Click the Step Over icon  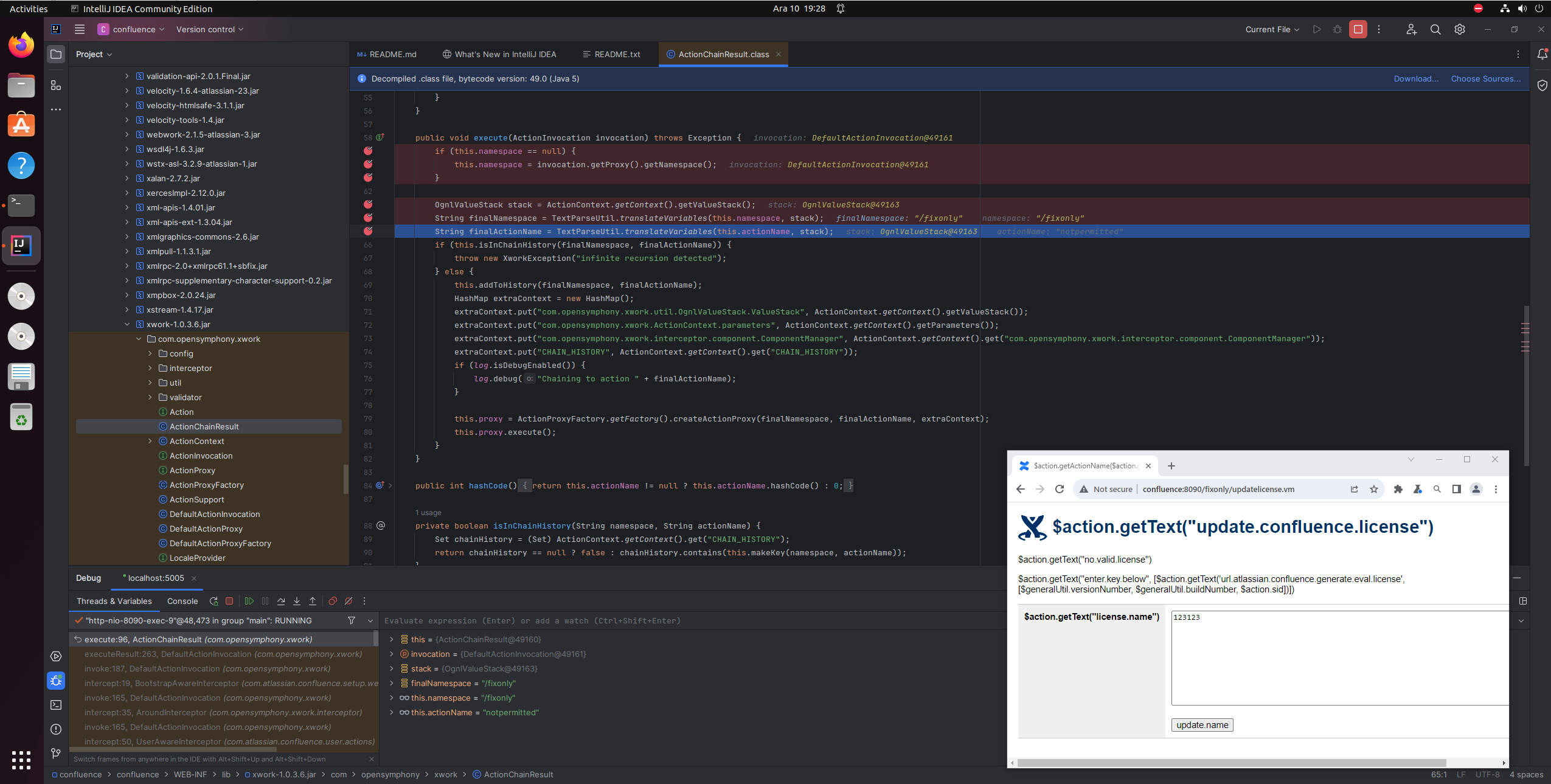click(281, 601)
